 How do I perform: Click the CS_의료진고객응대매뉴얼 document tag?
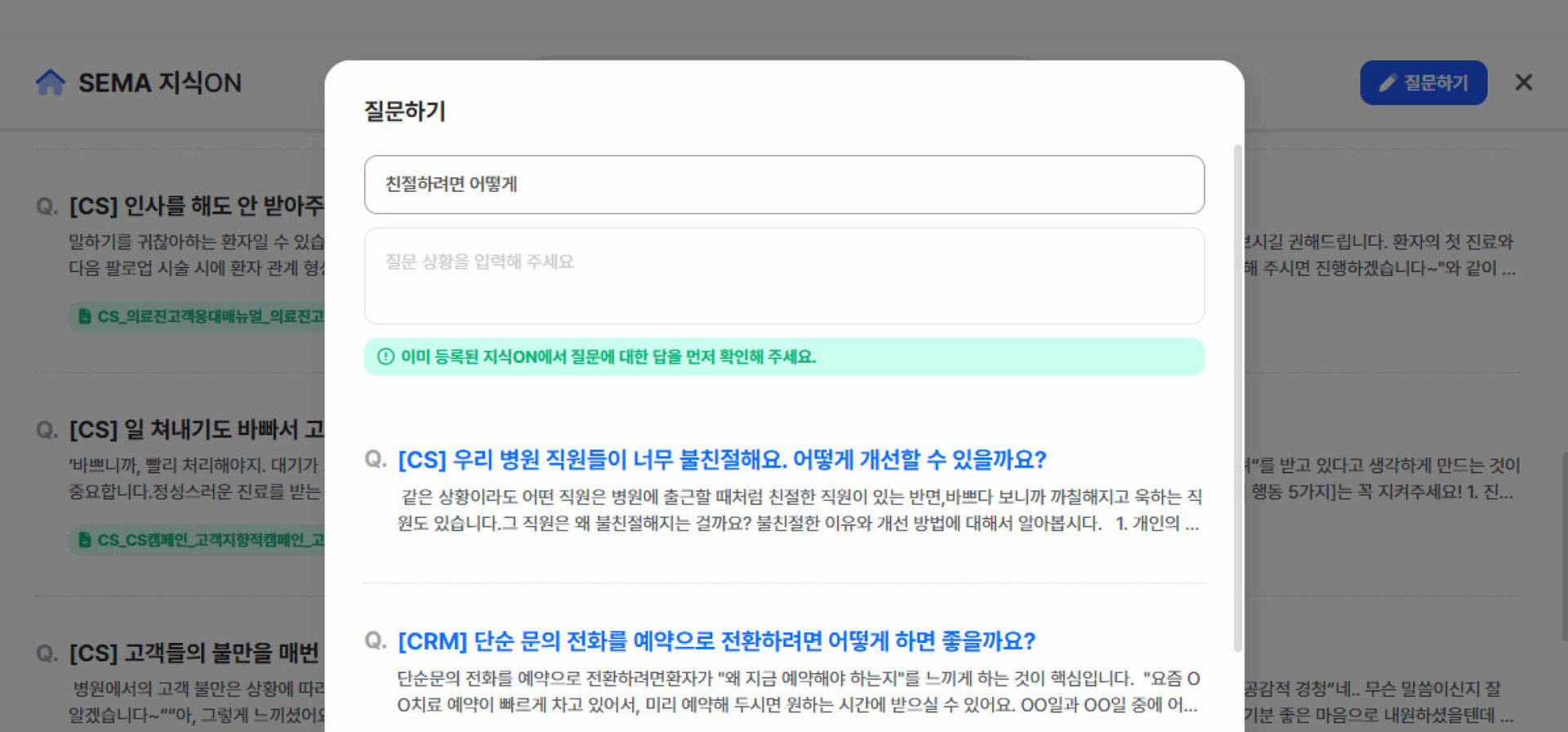197,316
